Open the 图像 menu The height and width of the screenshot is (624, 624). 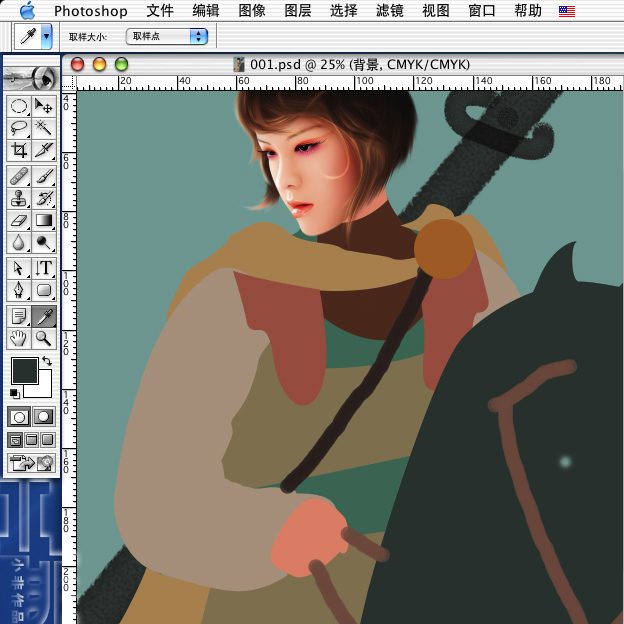tap(252, 11)
